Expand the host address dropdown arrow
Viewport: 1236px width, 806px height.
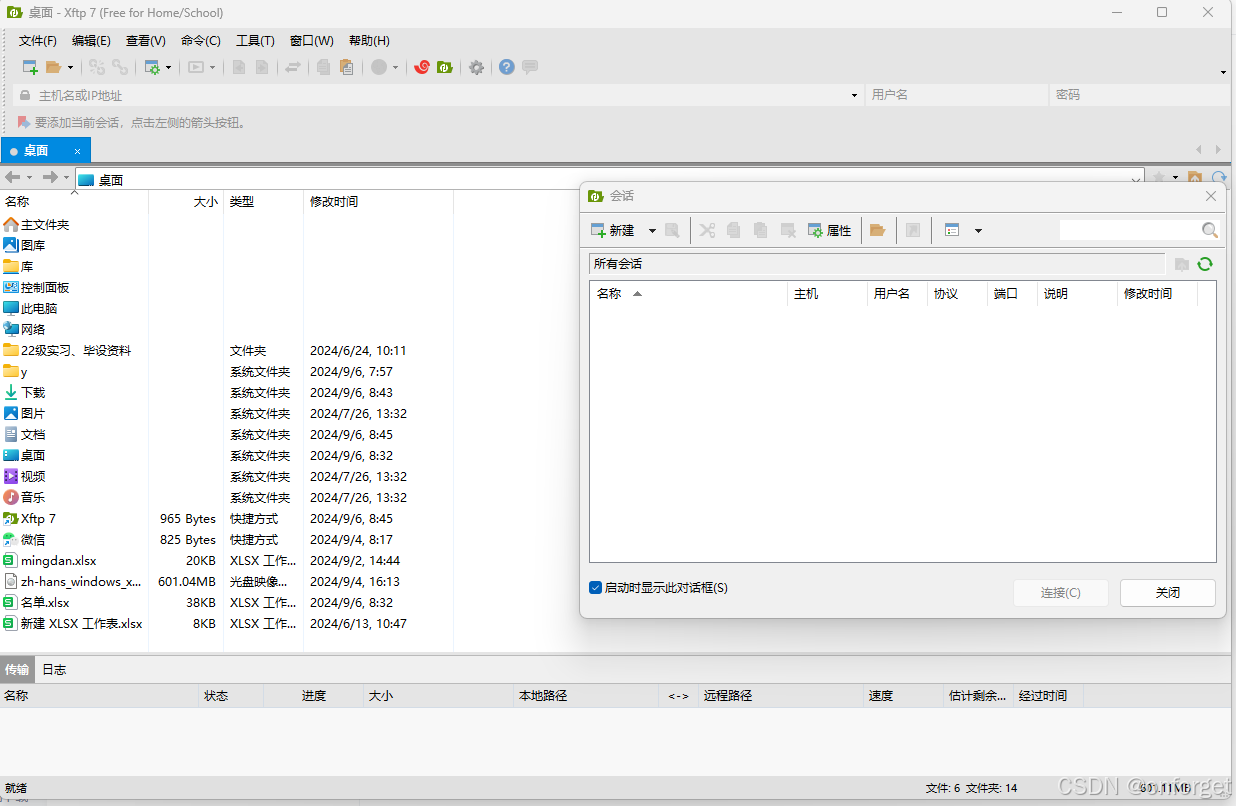854,95
